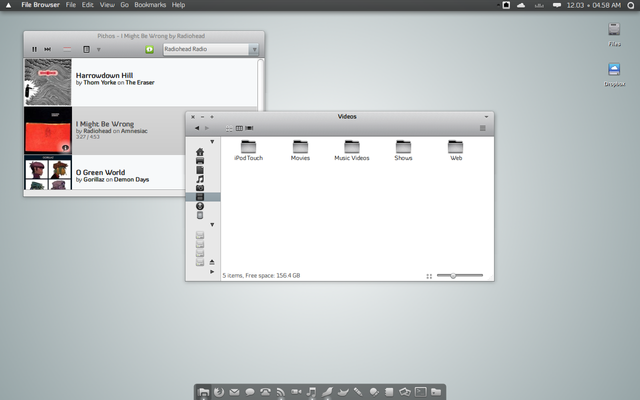Click the Pithos song list scrollbar

[260, 84]
